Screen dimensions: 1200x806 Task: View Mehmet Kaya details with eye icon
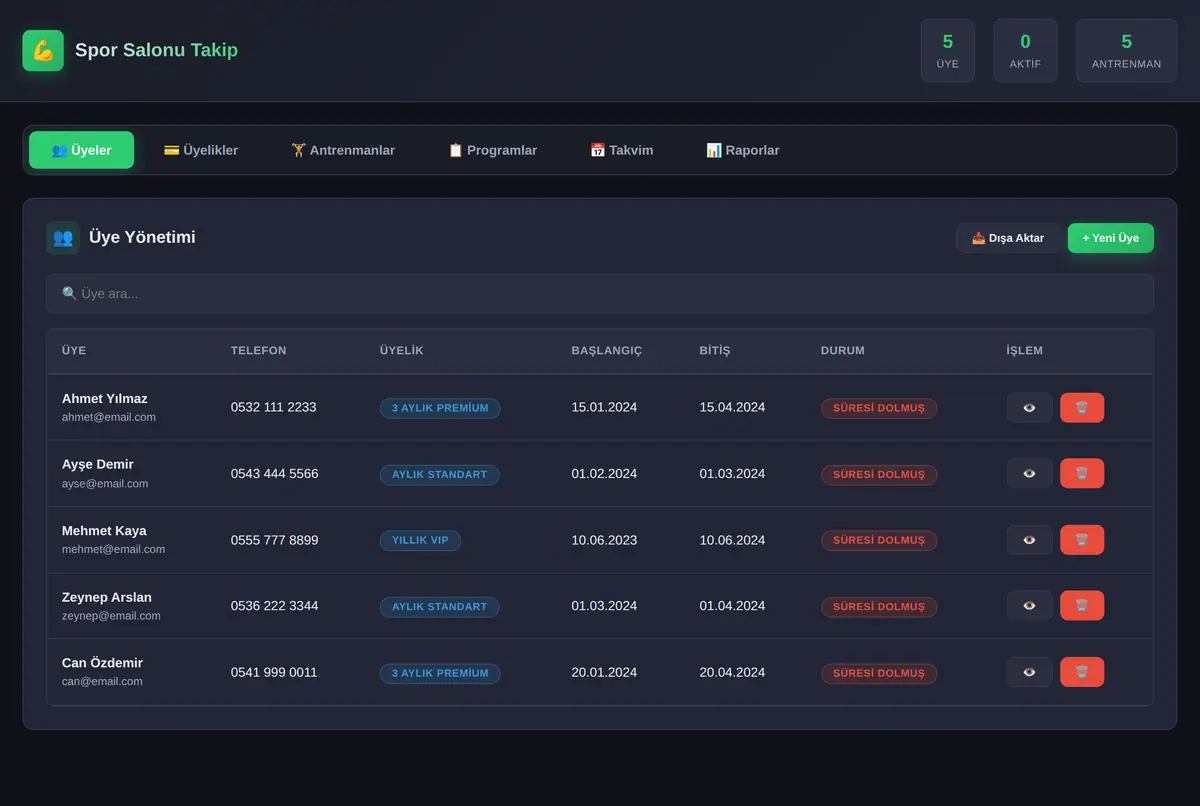1029,540
